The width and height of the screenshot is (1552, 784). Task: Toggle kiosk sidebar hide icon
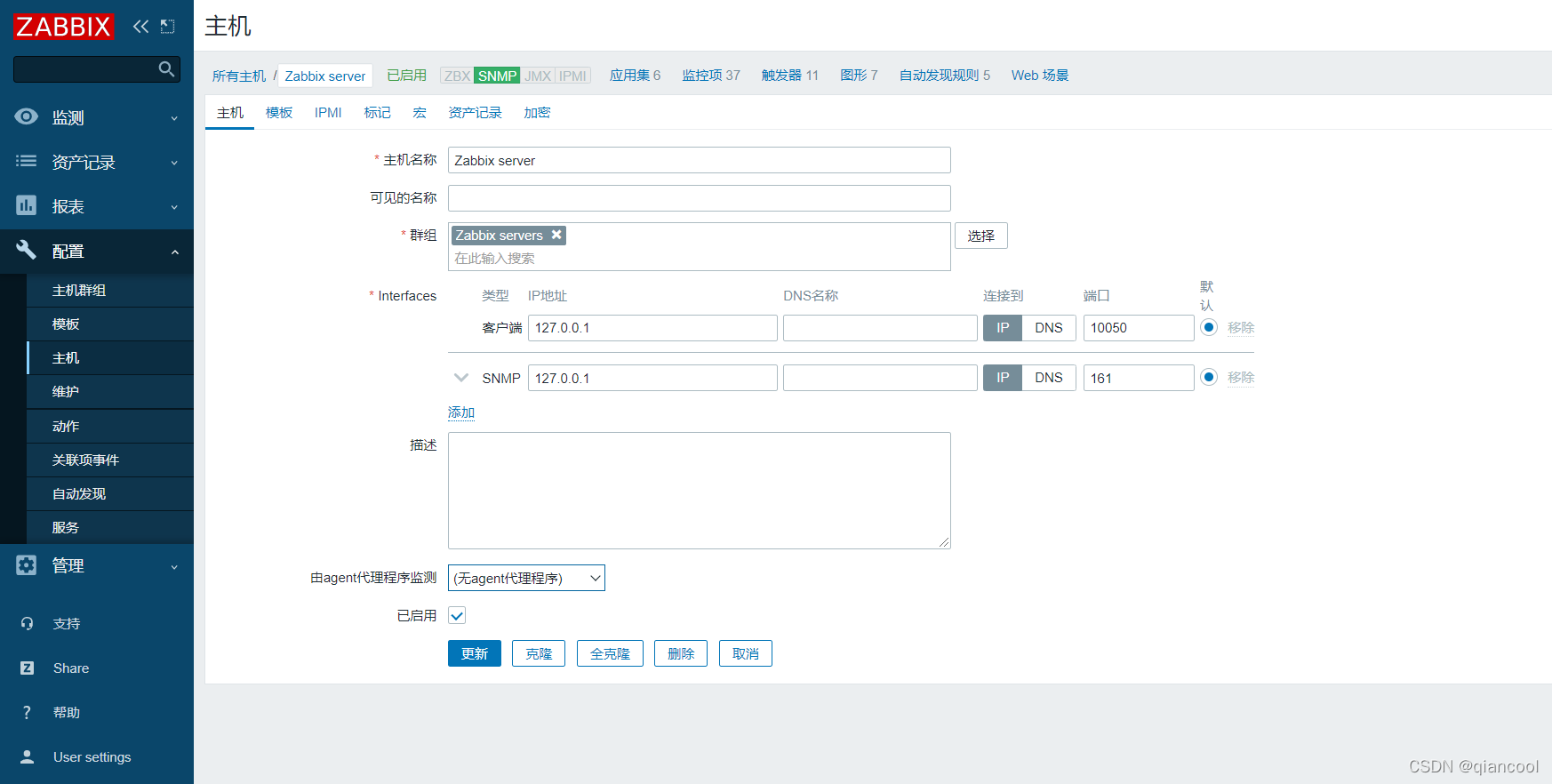[167, 27]
